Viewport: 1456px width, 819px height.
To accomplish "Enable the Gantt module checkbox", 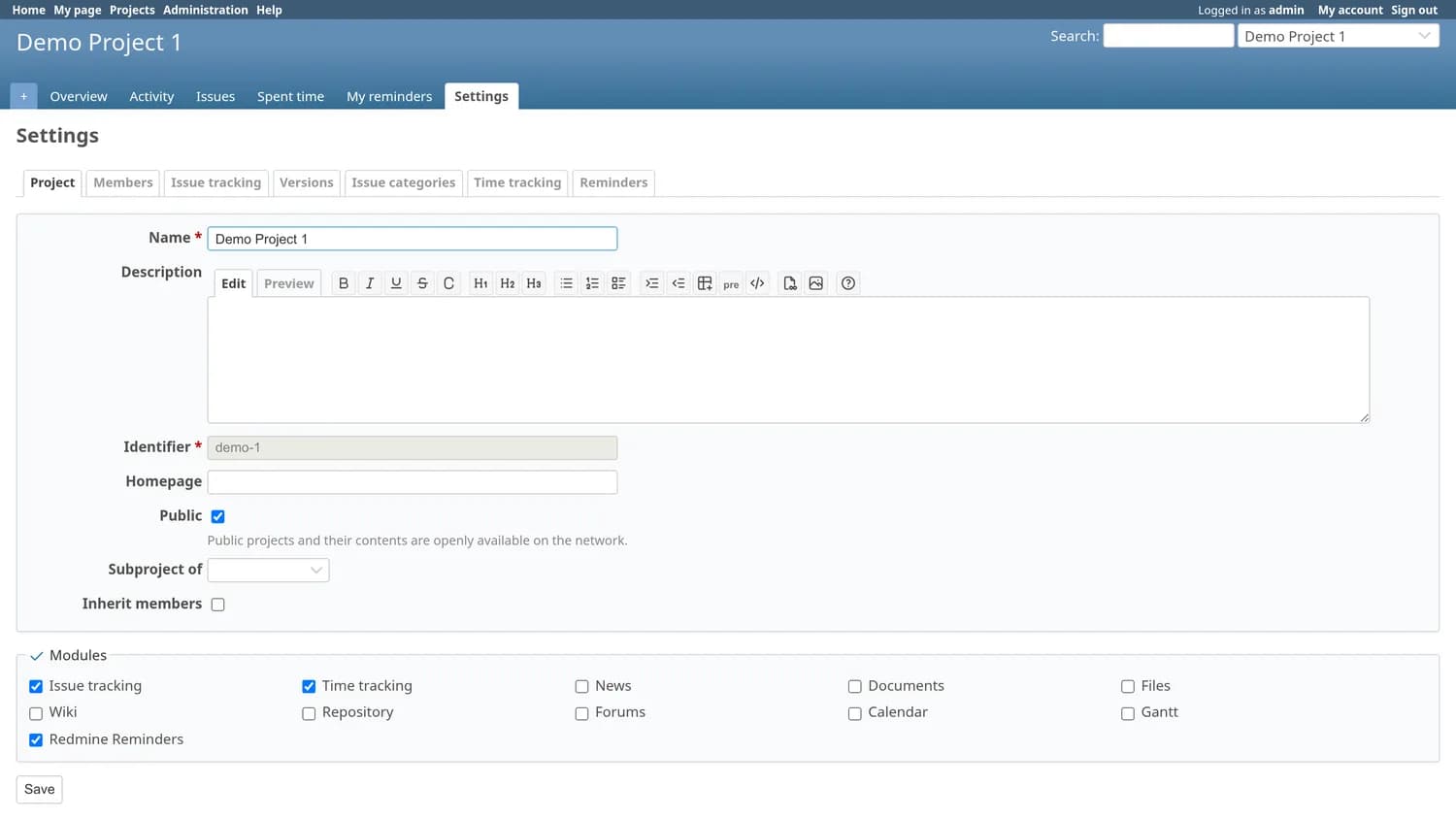I will 1128,713.
